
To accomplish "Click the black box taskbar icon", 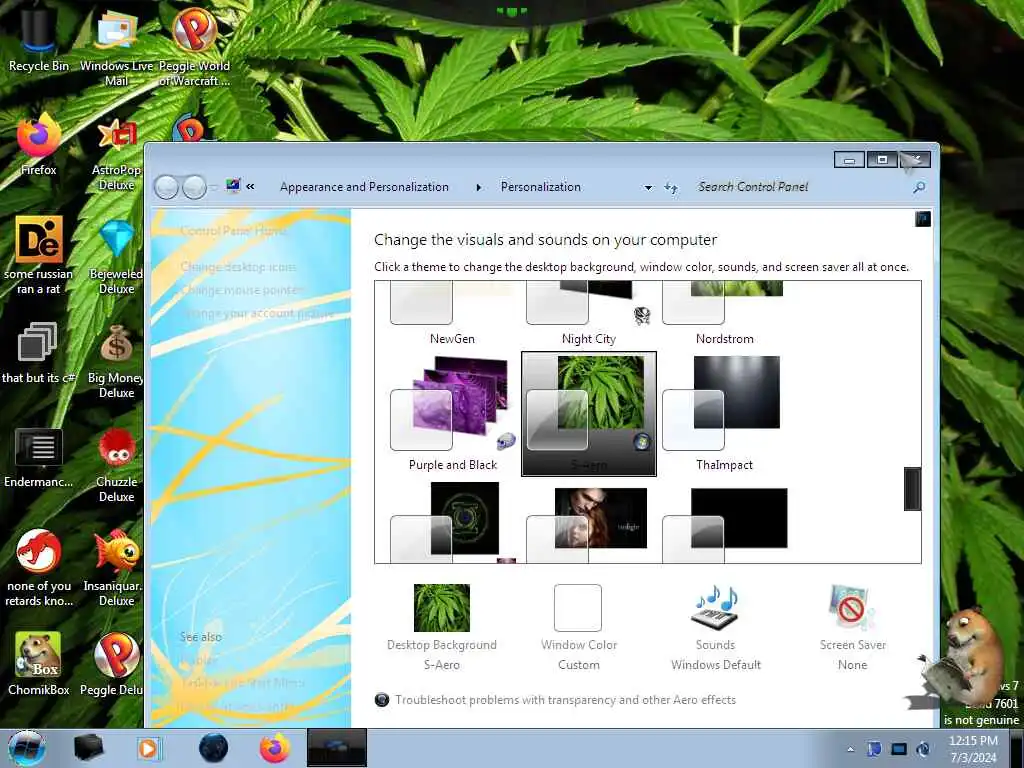I will click(89, 748).
